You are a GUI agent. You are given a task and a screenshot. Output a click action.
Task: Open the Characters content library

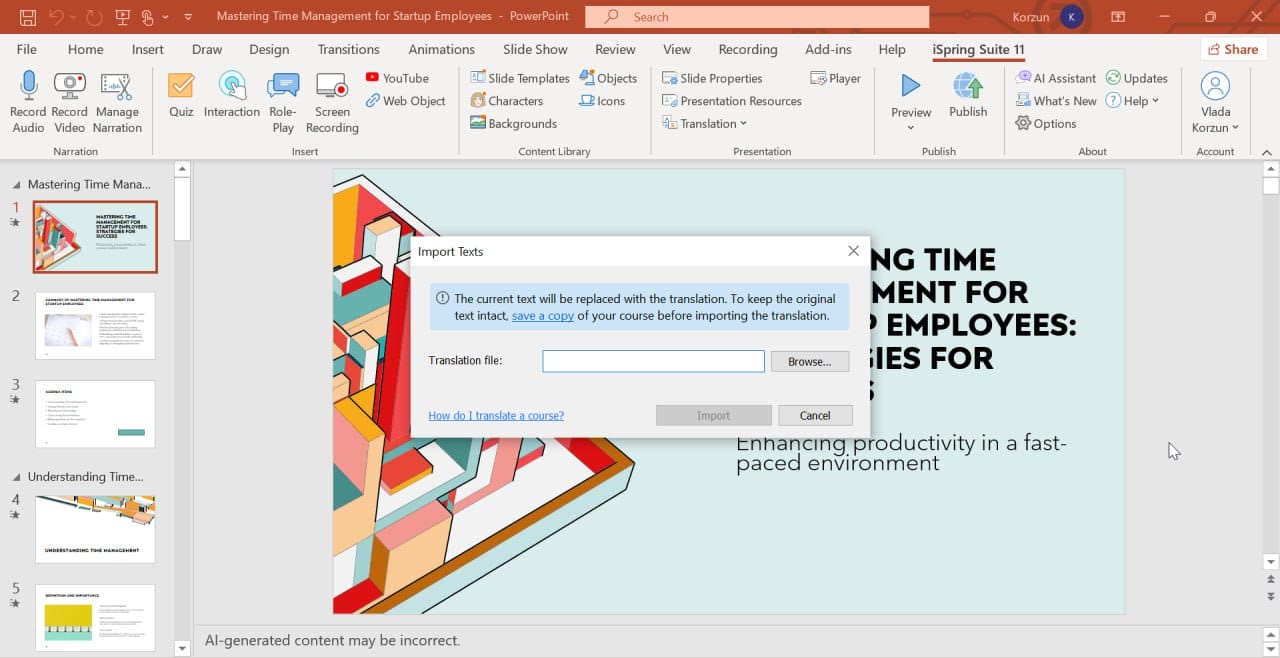[x=511, y=100]
